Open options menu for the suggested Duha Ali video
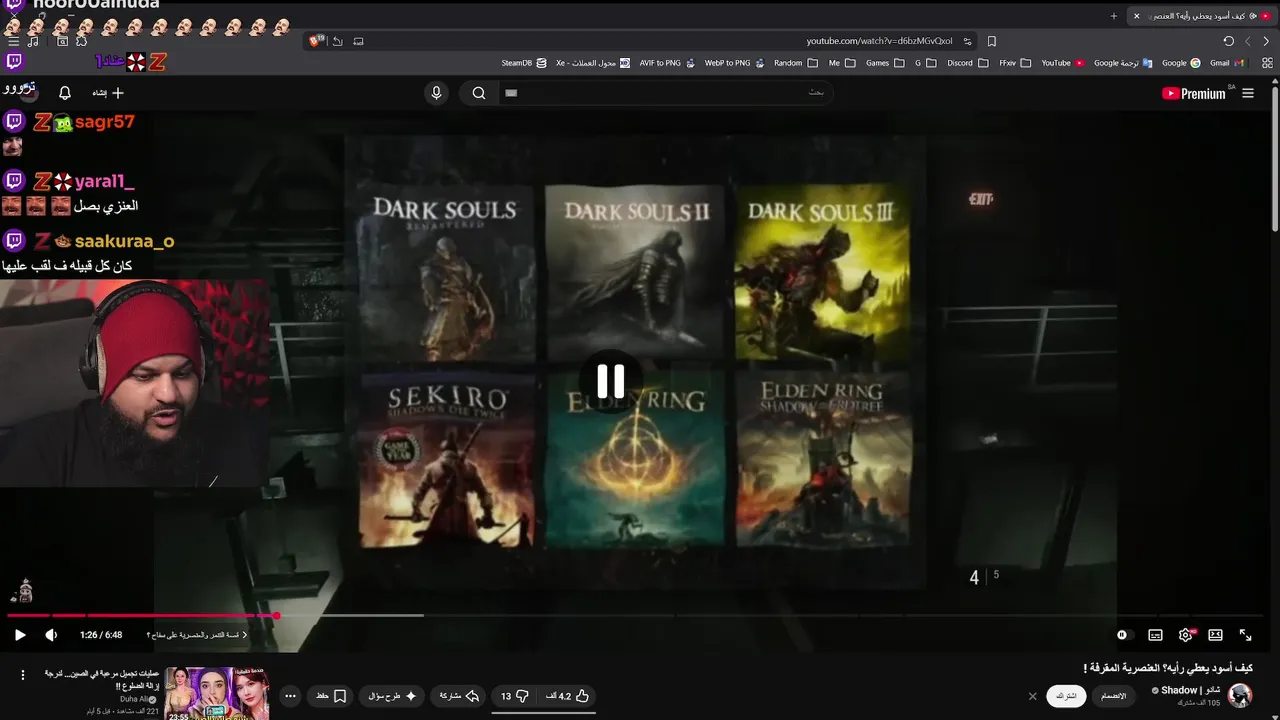The height and width of the screenshot is (720, 1280). 22,675
